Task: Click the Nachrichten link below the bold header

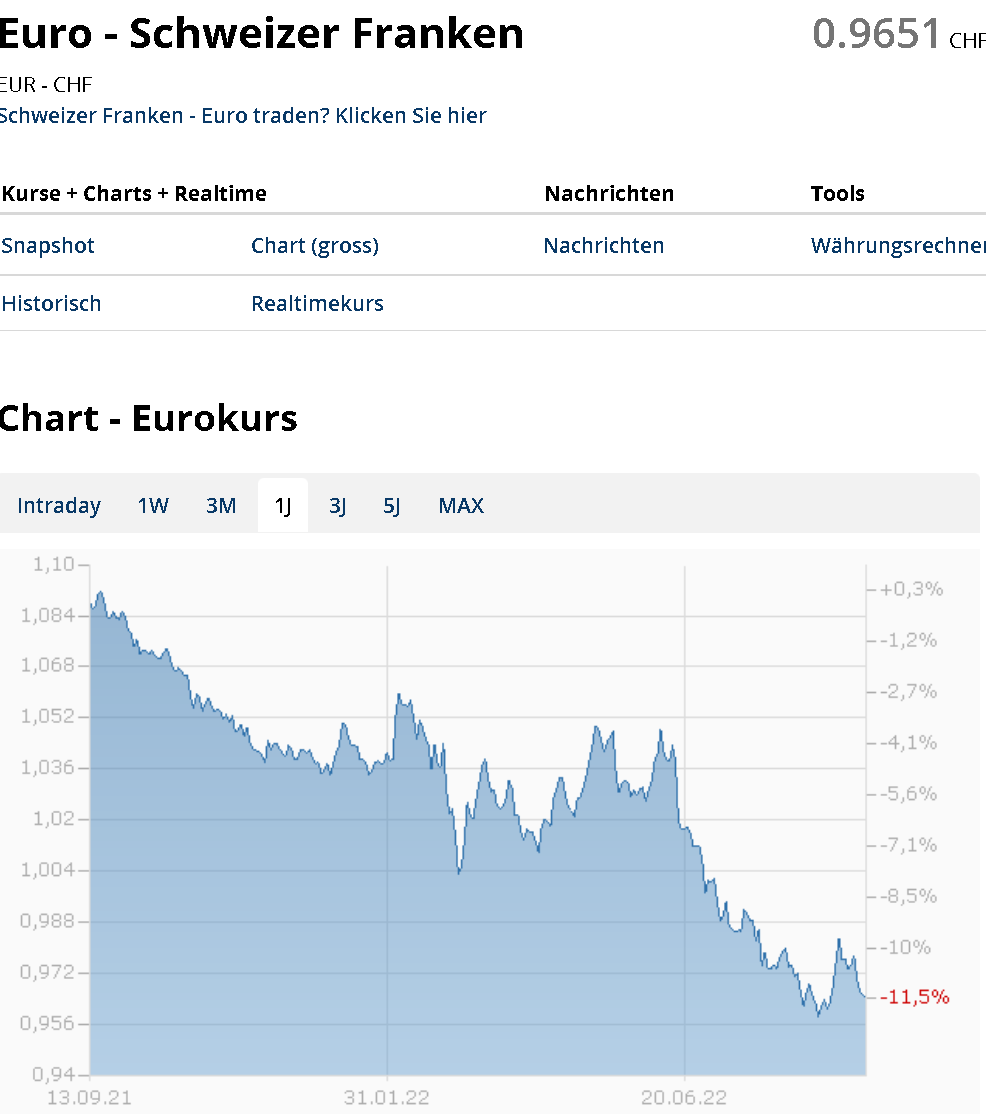Action: pyautogui.click(x=603, y=246)
